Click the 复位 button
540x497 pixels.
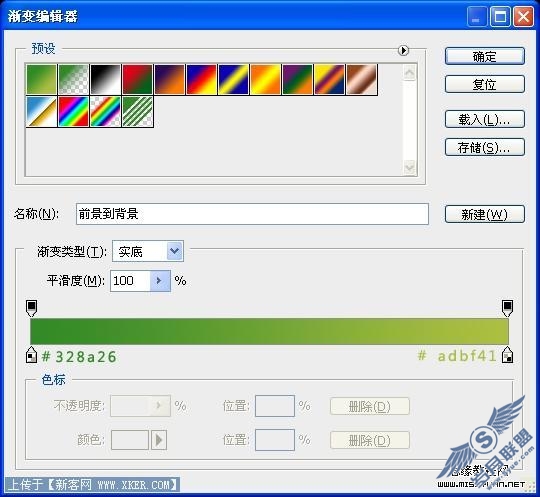(485, 84)
